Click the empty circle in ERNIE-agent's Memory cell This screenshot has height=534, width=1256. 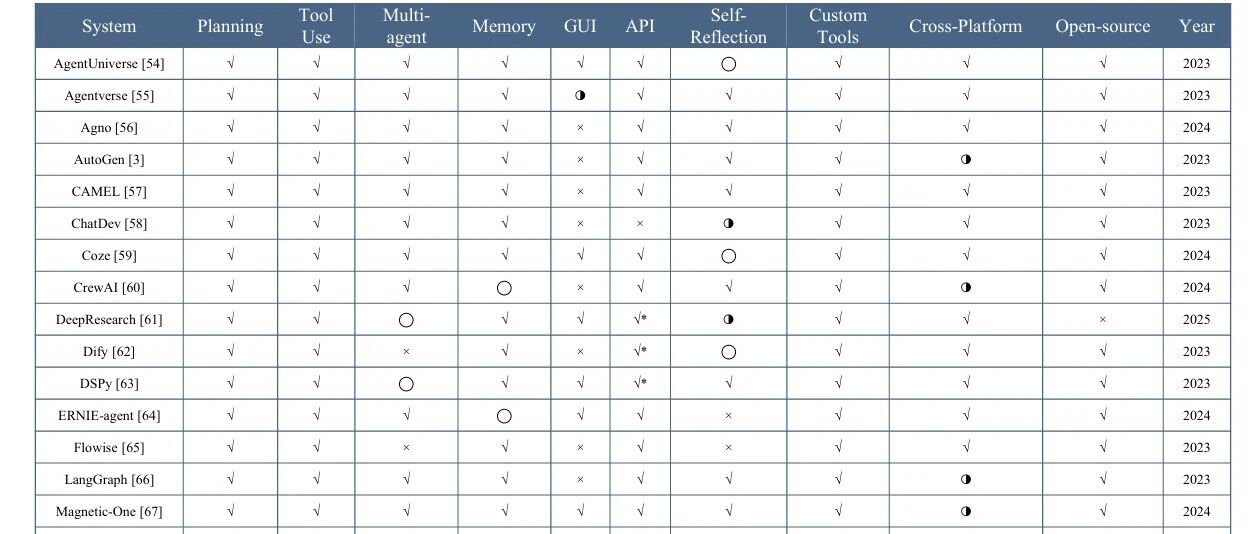click(504, 416)
